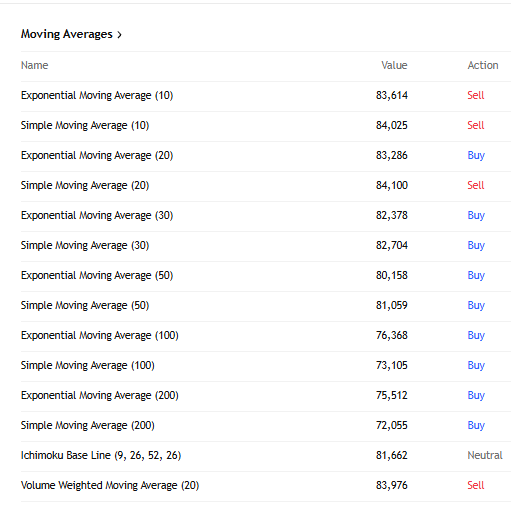Click Buy action for Exponential Moving Average (30)

coord(476,215)
